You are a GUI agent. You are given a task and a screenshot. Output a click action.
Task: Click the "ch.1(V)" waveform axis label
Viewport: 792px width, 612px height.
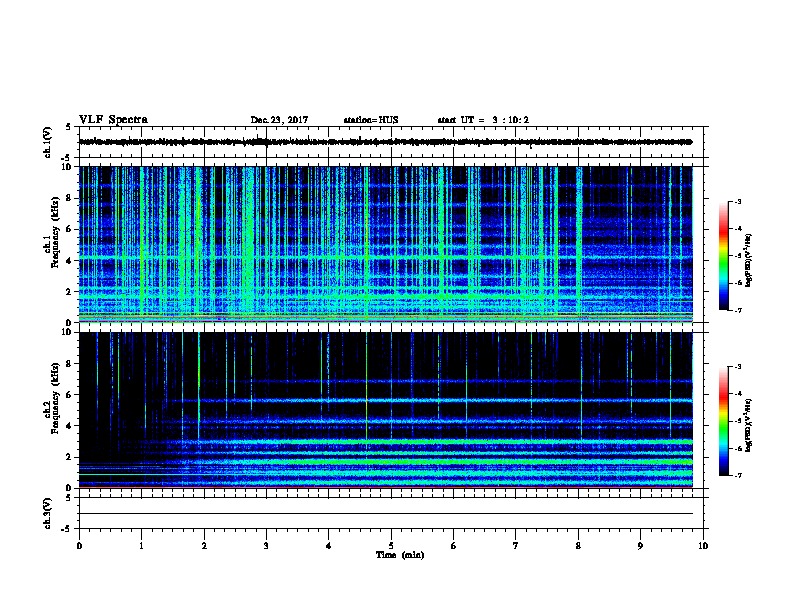point(48,142)
